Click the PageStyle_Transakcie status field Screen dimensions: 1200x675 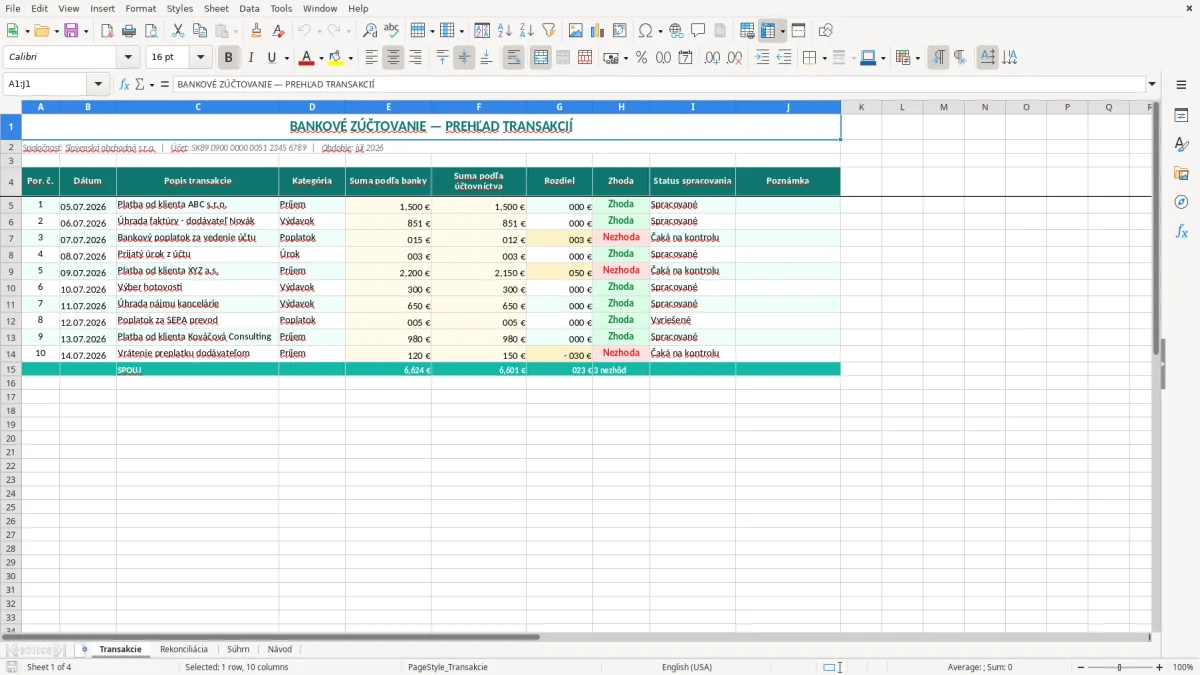448,667
